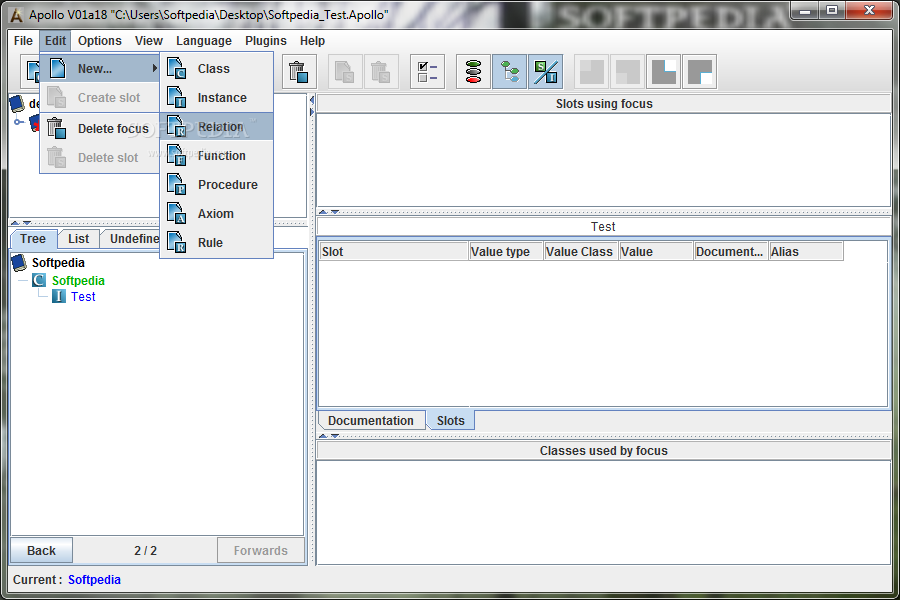Click the Slot column header
The image size is (900, 600).
point(394,251)
